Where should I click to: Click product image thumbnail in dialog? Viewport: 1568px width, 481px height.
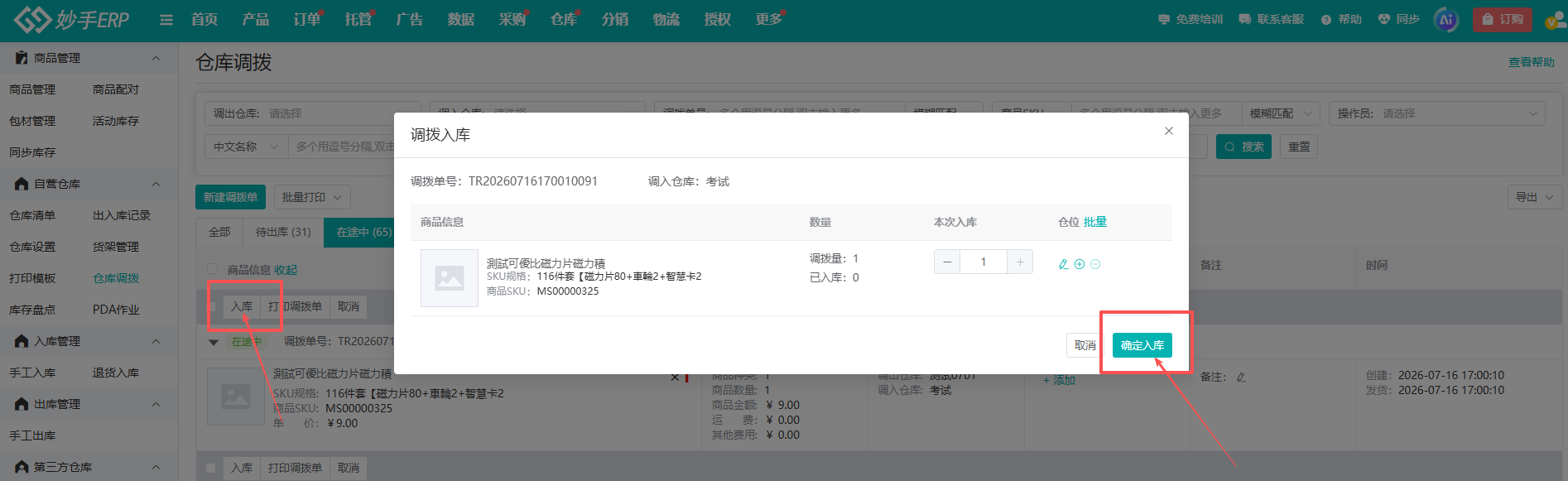click(x=450, y=278)
